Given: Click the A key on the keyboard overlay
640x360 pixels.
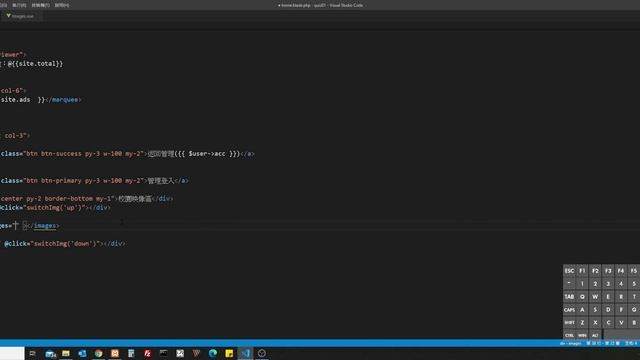Looking at the screenshot, I should coord(582,310).
